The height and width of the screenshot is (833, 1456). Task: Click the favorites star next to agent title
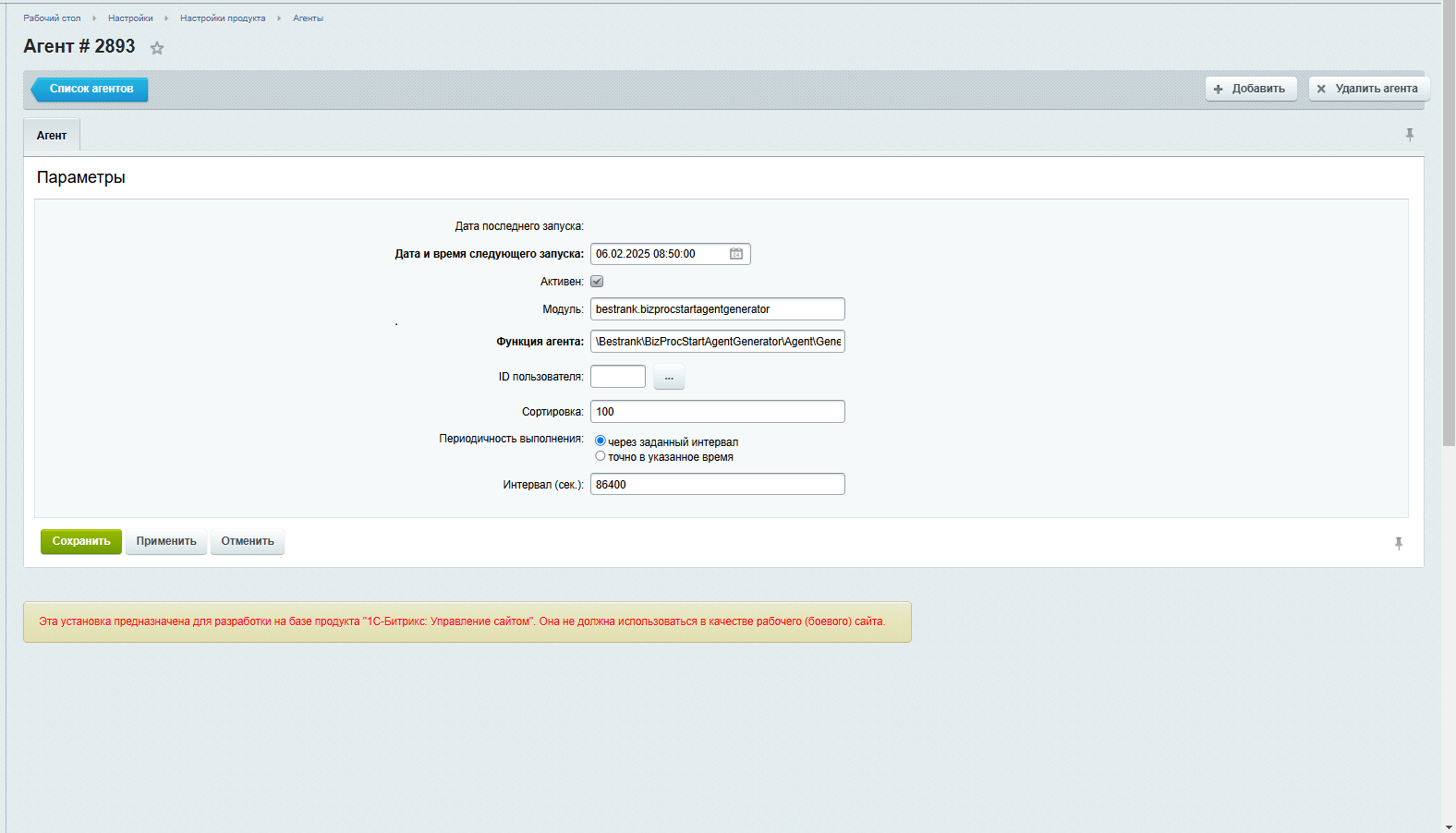157,48
